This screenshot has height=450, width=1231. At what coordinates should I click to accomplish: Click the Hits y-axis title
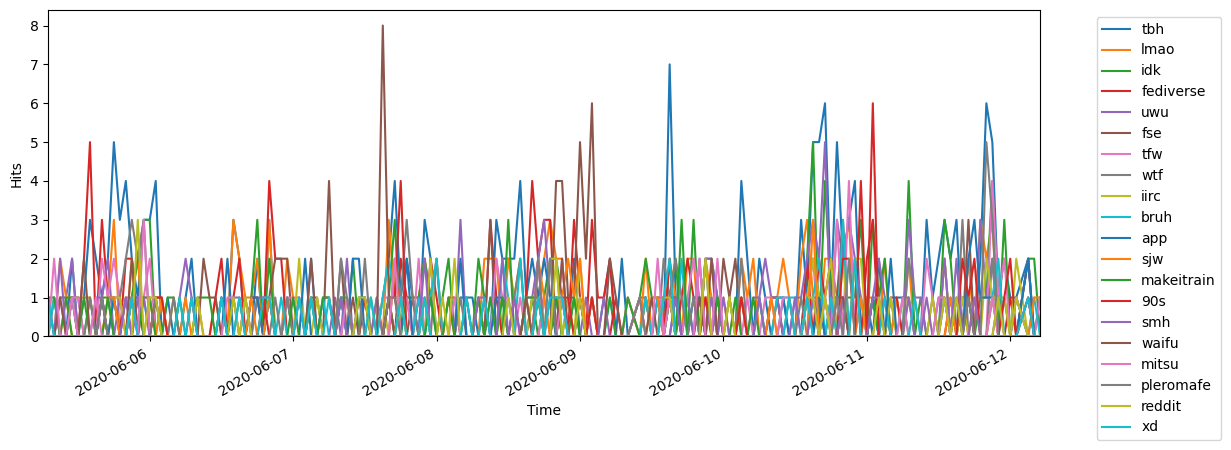click(x=16, y=174)
